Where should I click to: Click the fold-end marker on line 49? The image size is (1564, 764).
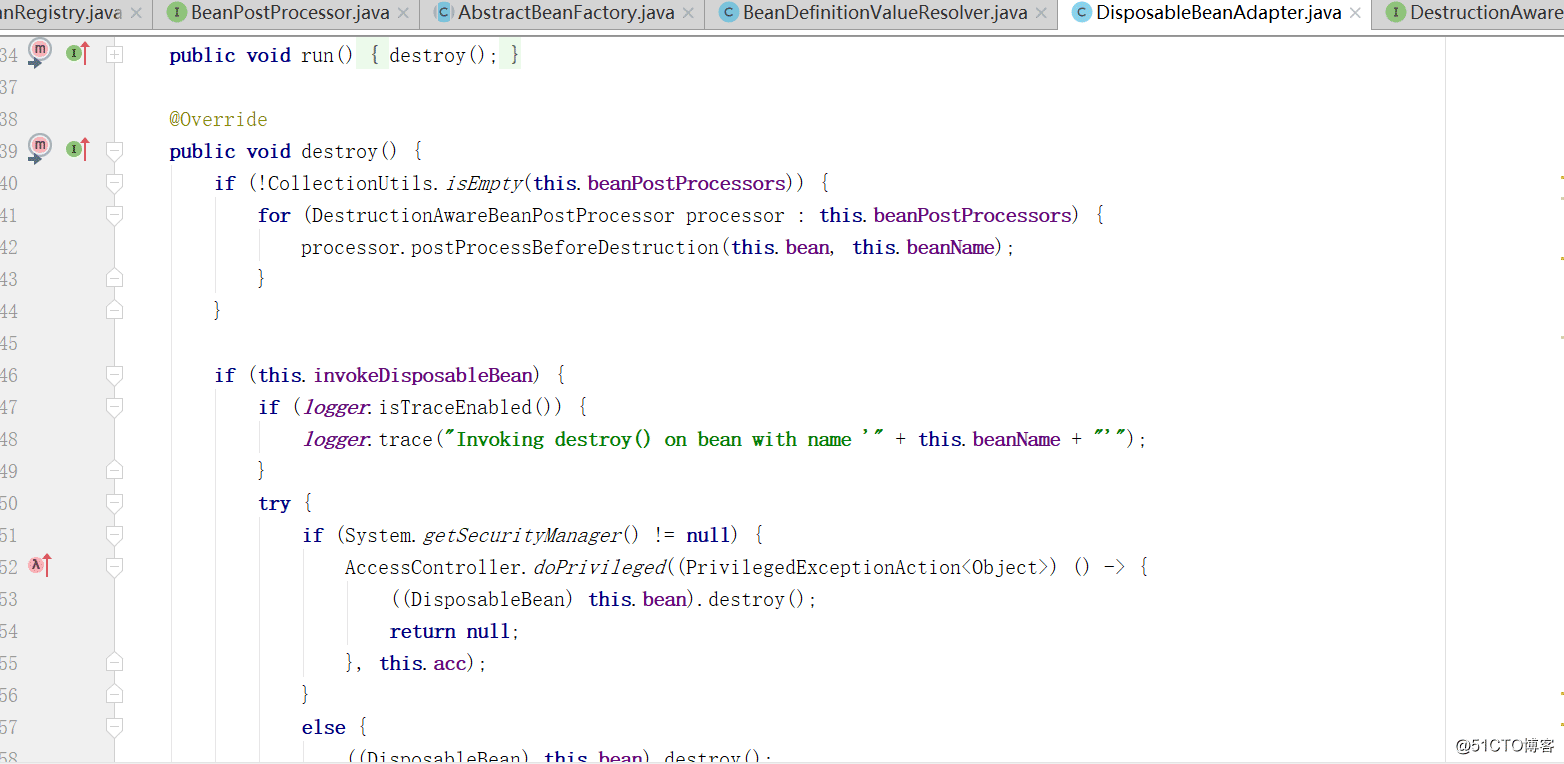coord(115,470)
